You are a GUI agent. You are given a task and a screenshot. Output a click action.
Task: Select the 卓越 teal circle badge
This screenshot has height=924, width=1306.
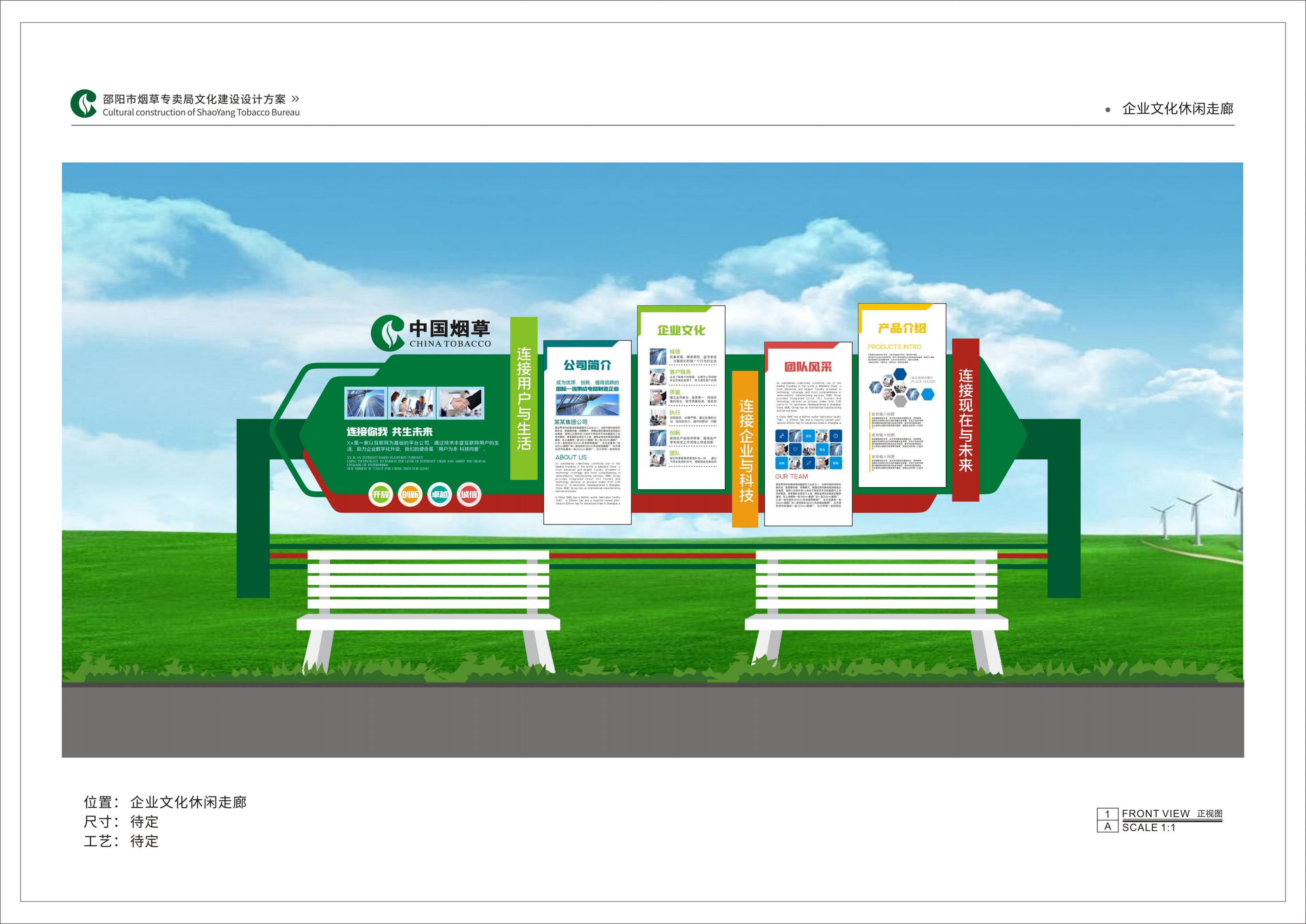click(439, 494)
